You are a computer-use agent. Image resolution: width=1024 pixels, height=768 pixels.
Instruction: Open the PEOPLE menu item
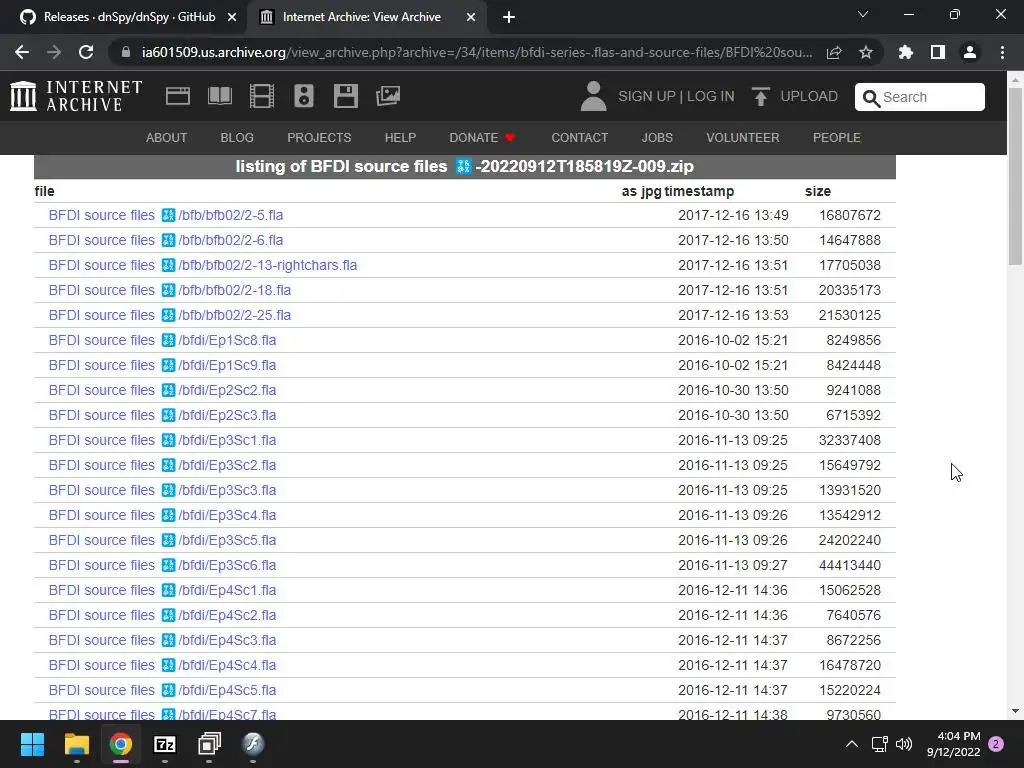[837, 138]
